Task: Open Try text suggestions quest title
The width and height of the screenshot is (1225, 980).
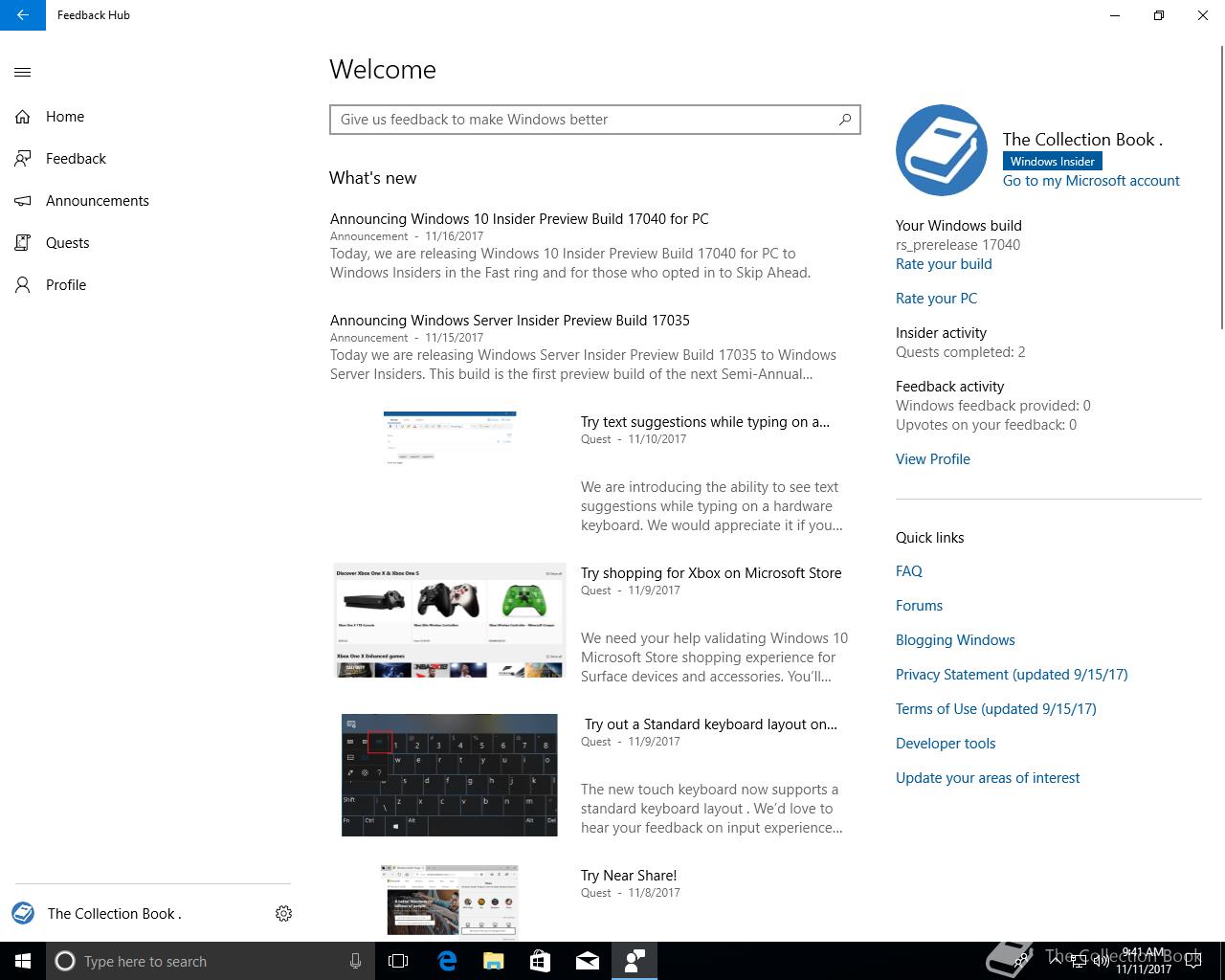Action: coord(705,422)
